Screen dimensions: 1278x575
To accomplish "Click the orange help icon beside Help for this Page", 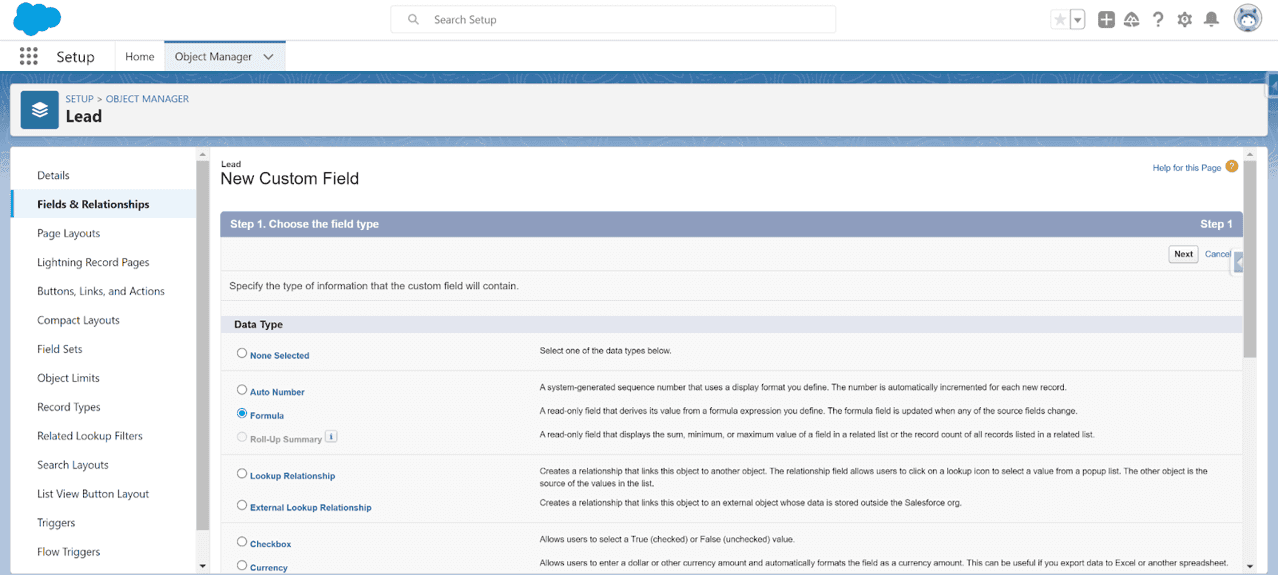I will pos(1232,167).
